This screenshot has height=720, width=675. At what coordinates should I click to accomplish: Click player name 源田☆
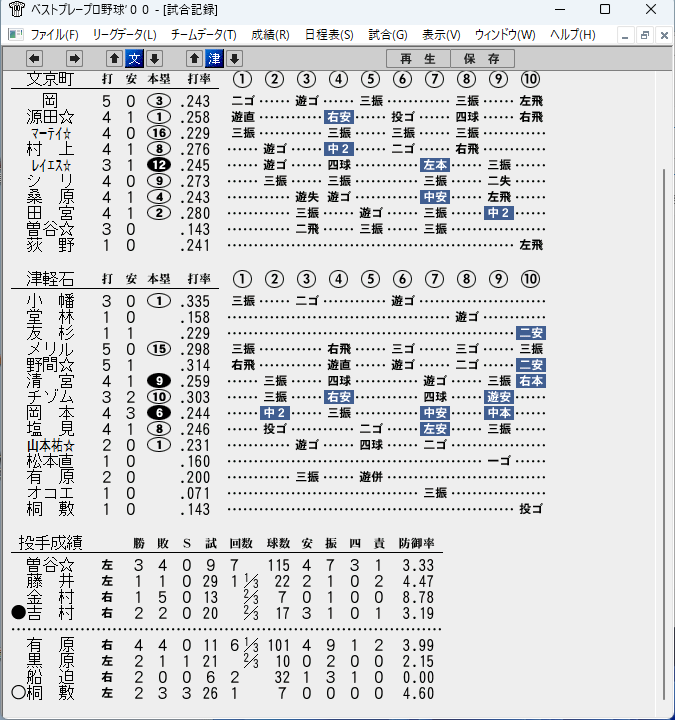tap(51, 117)
